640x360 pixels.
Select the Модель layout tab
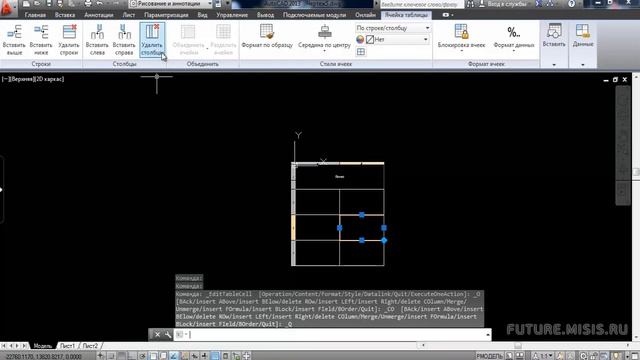click(42, 346)
